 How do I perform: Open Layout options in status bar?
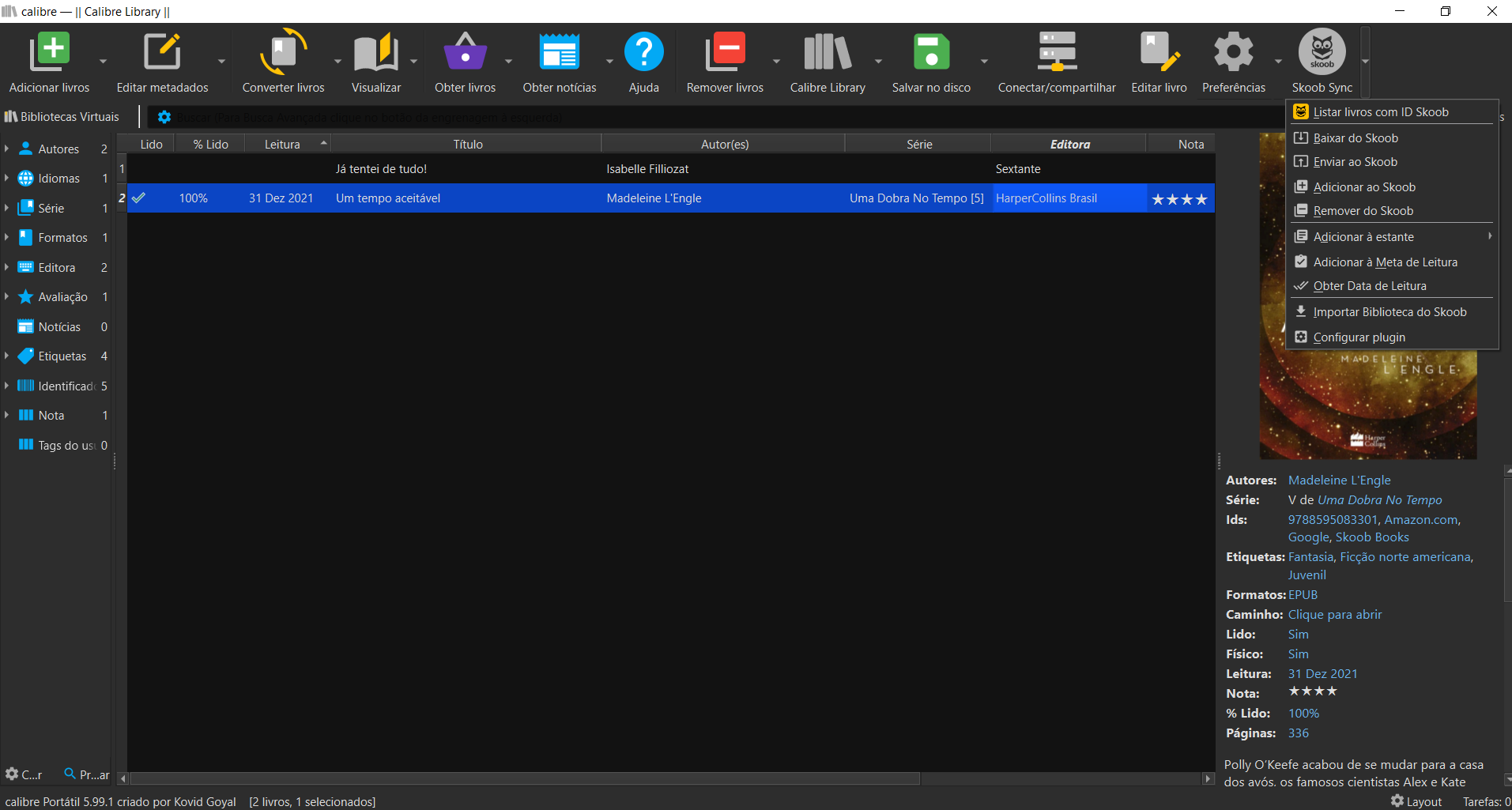tap(1416, 801)
